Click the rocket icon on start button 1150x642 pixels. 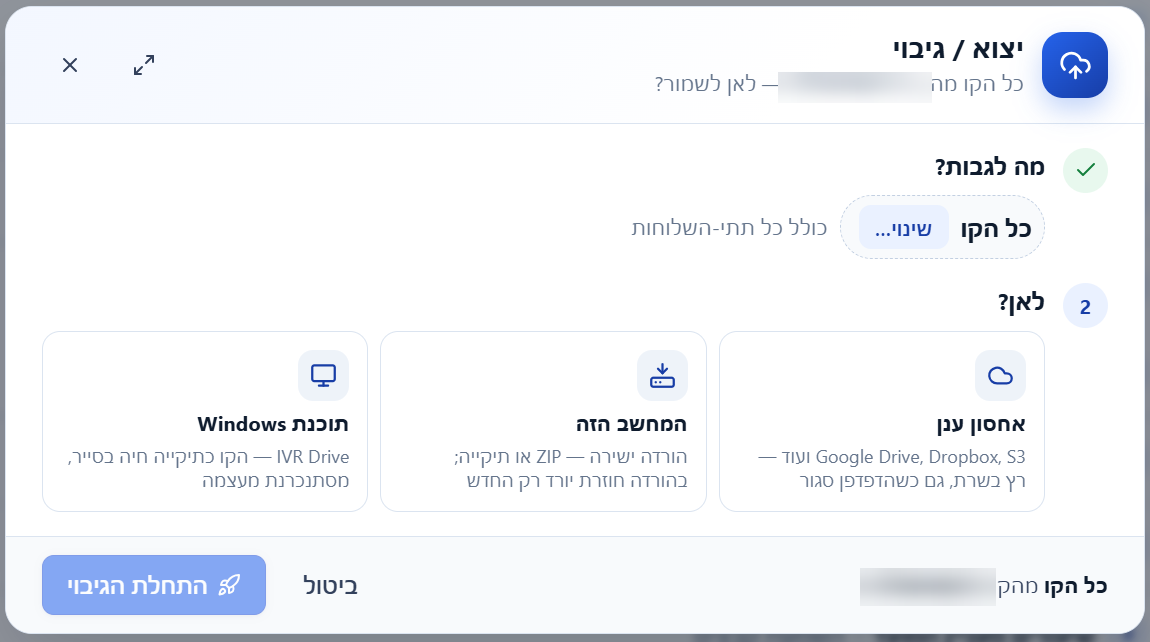229,586
